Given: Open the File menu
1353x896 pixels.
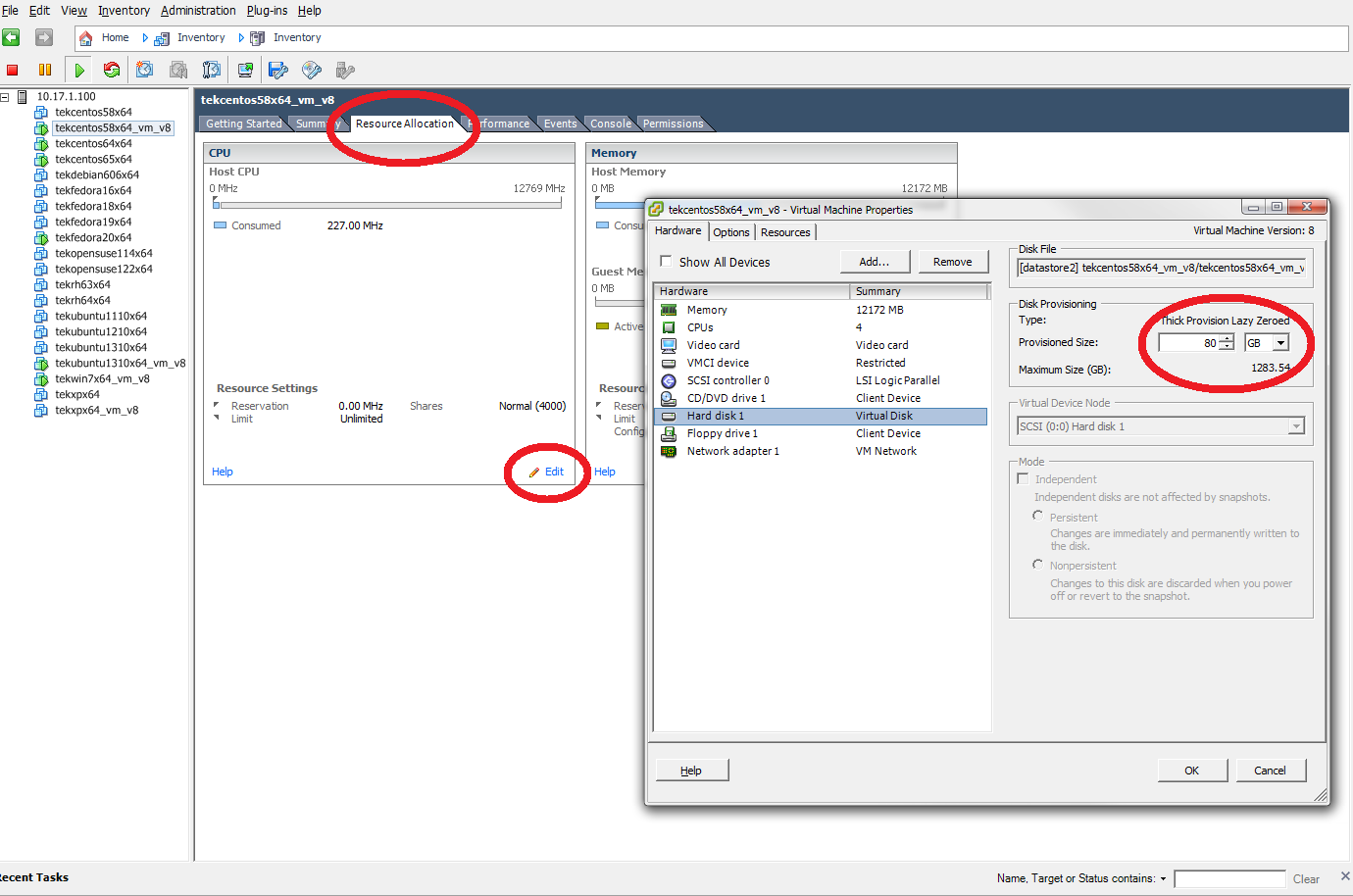Looking at the screenshot, I should click(x=10, y=11).
